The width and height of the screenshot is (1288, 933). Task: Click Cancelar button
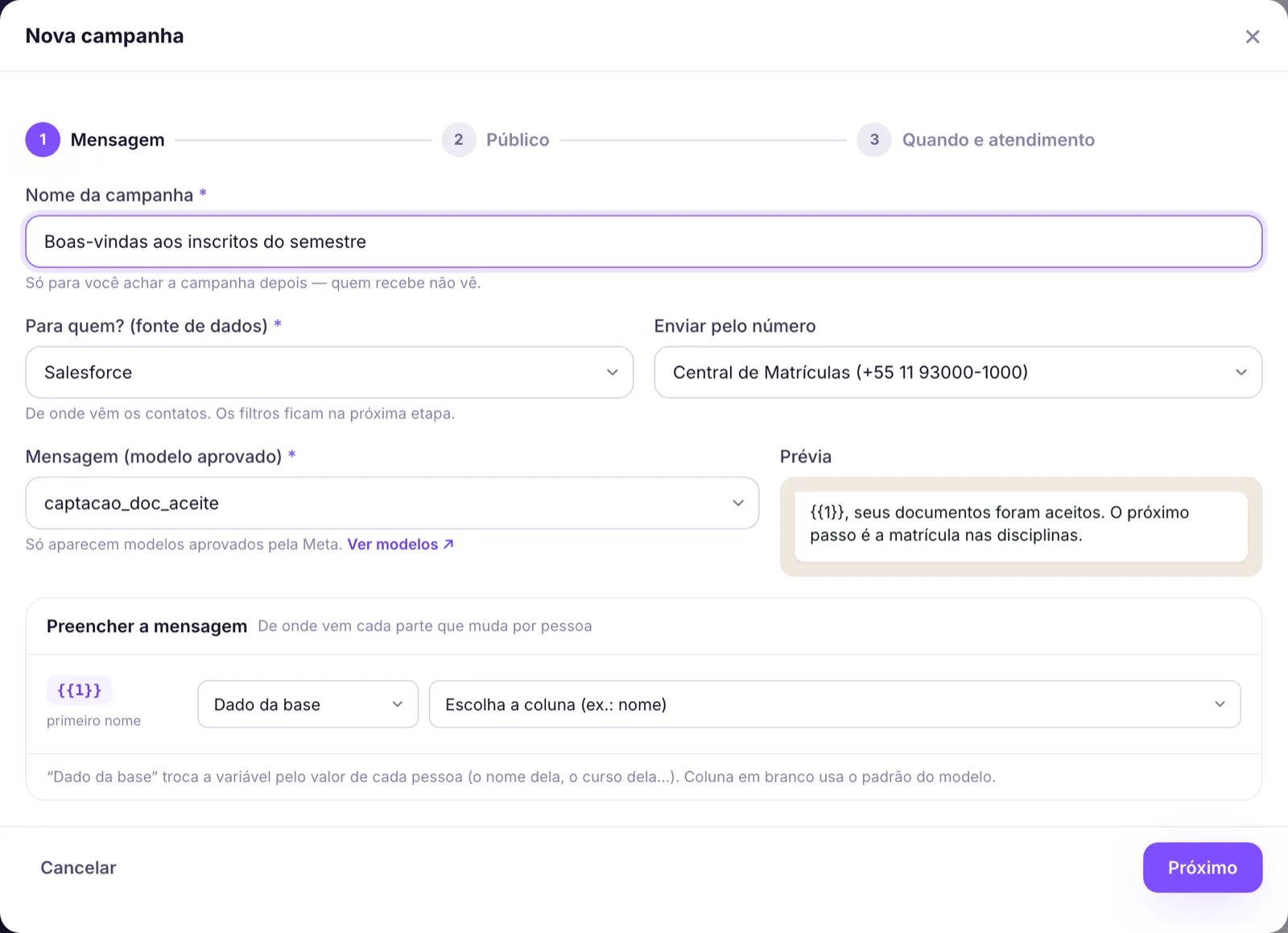click(x=78, y=868)
